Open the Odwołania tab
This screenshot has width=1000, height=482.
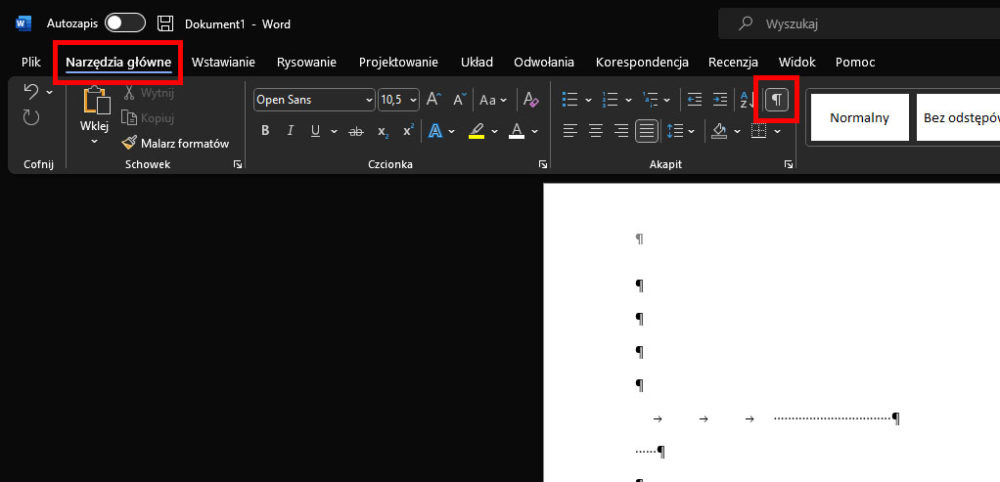[x=543, y=62]
